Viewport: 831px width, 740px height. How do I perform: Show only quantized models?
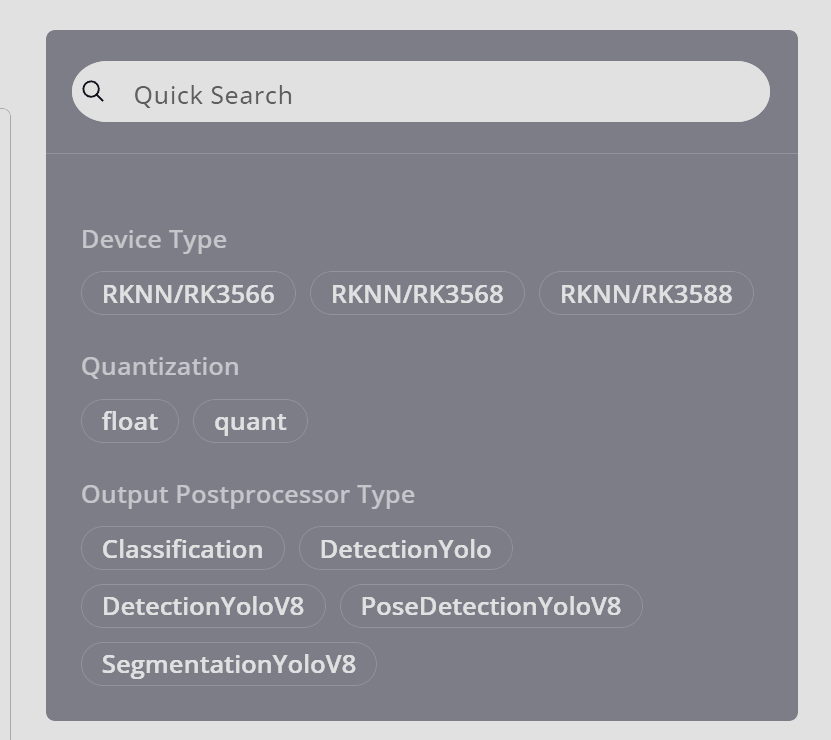point(250,421)
